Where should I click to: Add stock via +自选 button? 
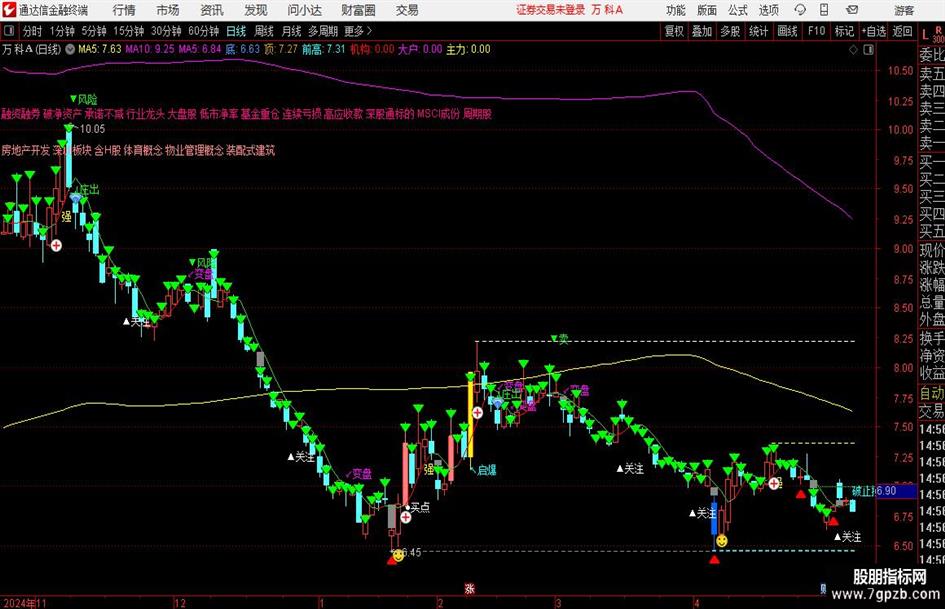click(874, 31)
